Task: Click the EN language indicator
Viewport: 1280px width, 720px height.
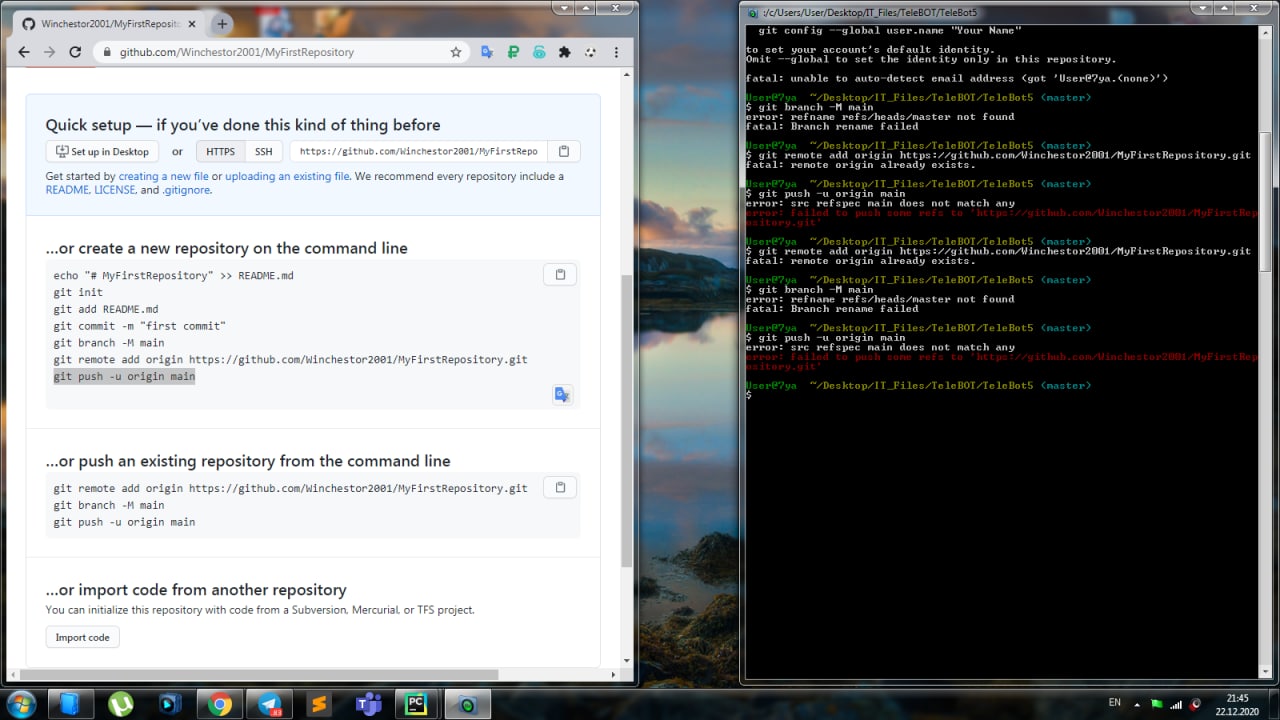Action: 1115,704
